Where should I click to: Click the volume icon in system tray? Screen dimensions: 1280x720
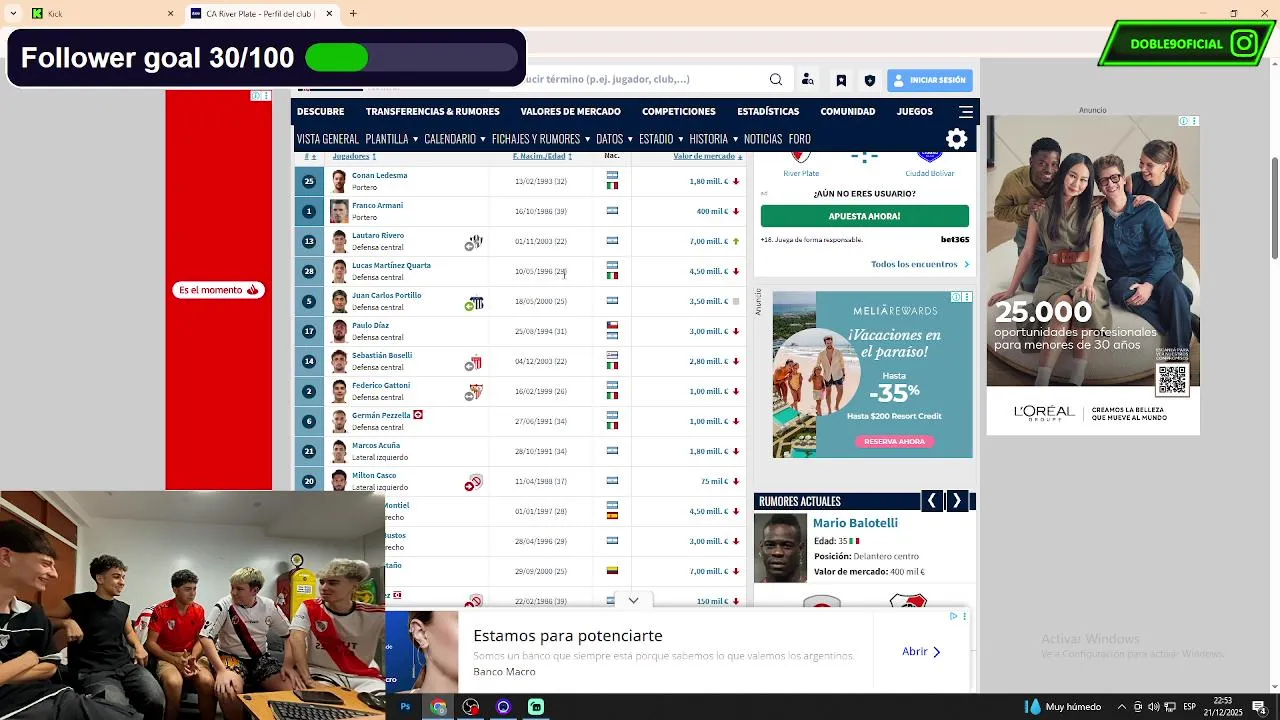click(1154, 707)
